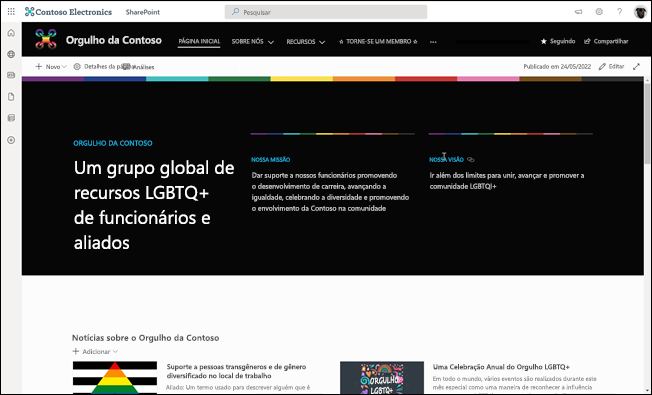Click the Orgulho da Contoso site logo
Screen dimensions: 652x395
click(x=46, y=40)
